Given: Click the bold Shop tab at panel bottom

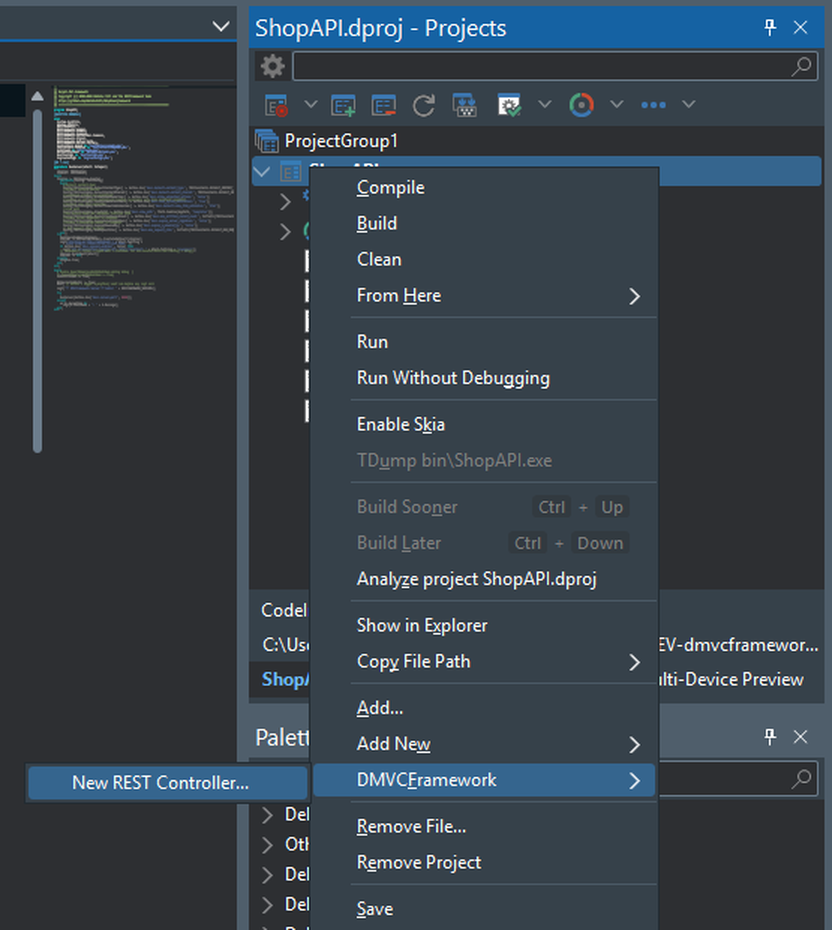Looking at the screenshot, I should 285,679.
